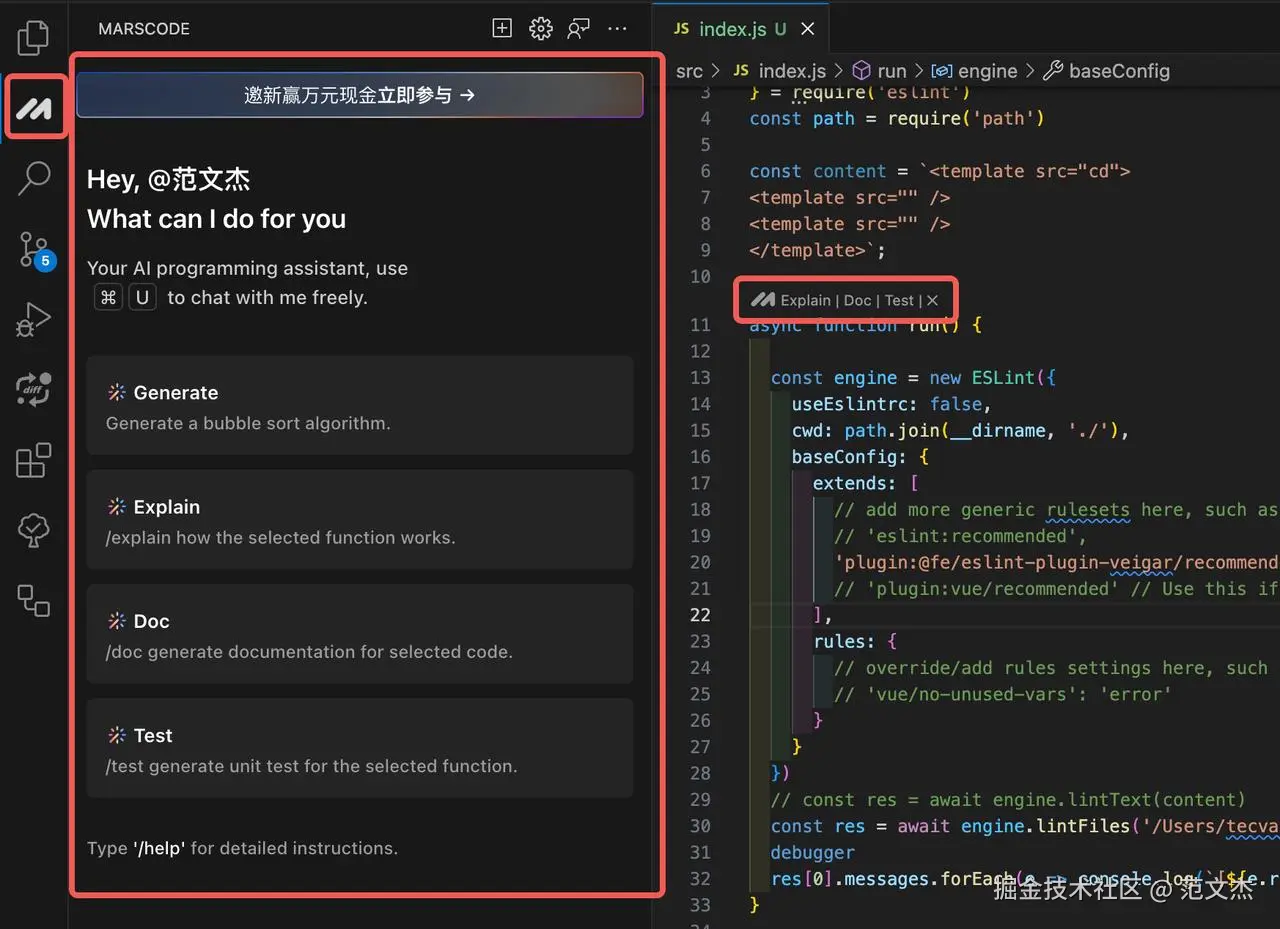Close the index.js editor tab
The image size is (1280, 929).
[808, 29]
